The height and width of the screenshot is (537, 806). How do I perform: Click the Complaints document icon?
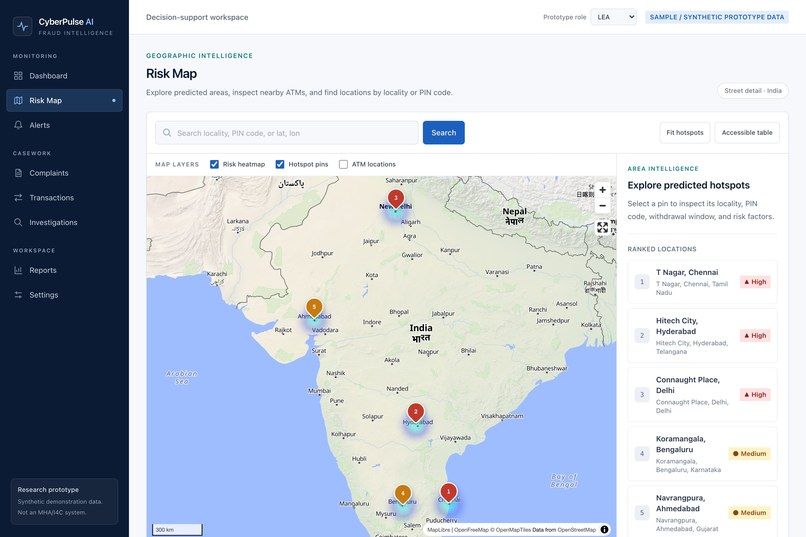point(19,173)
